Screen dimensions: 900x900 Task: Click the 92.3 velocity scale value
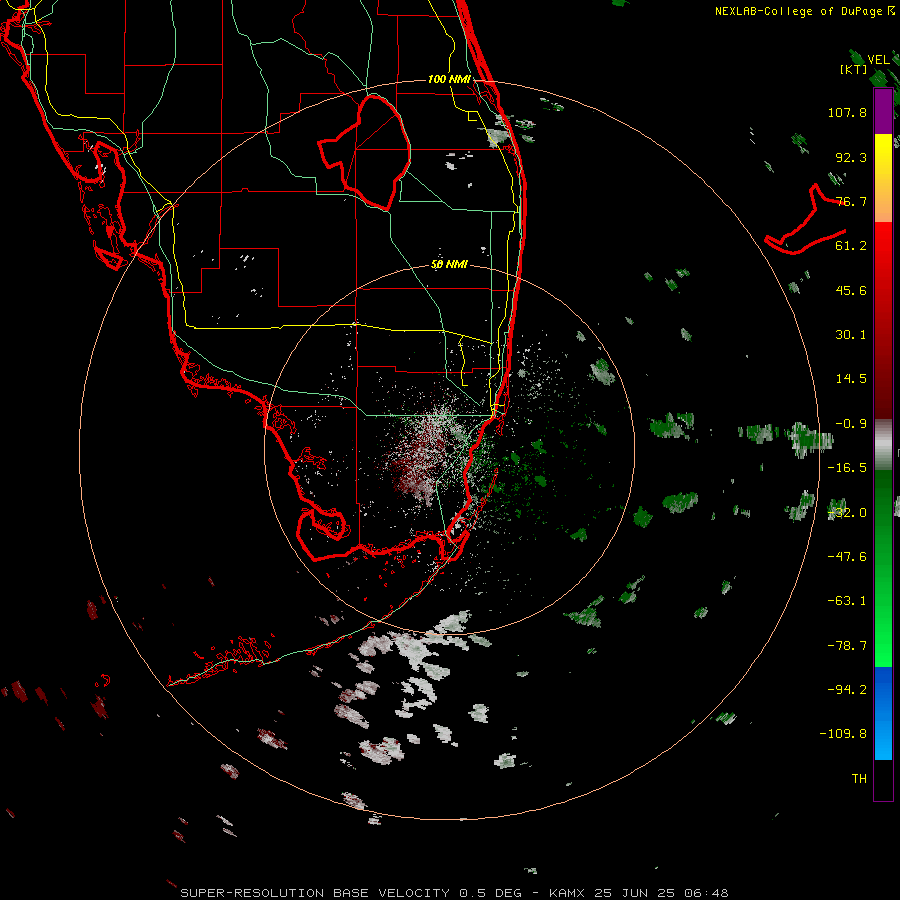851,157
